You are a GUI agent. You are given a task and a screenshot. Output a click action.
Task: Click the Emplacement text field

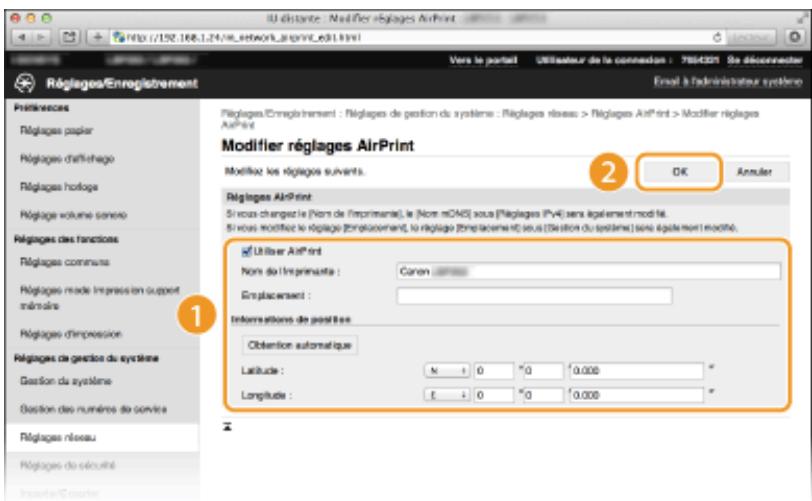(534, 295)
